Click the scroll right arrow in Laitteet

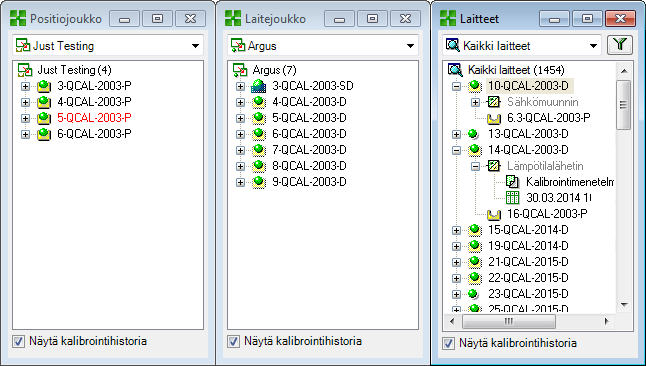tap(606, 321)
